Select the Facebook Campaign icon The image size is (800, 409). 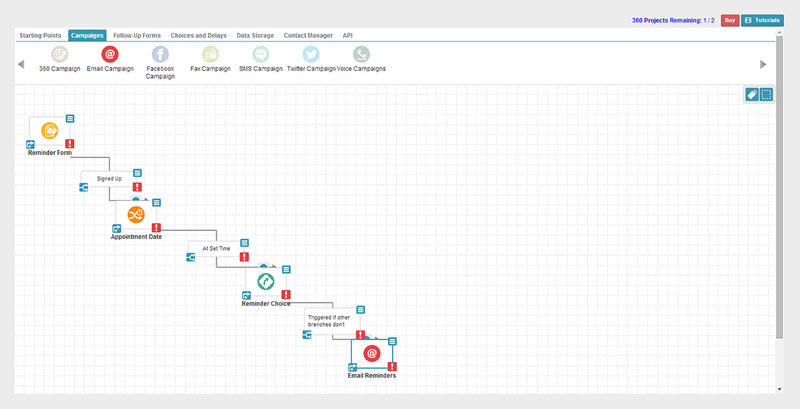(x=160, y=54)
